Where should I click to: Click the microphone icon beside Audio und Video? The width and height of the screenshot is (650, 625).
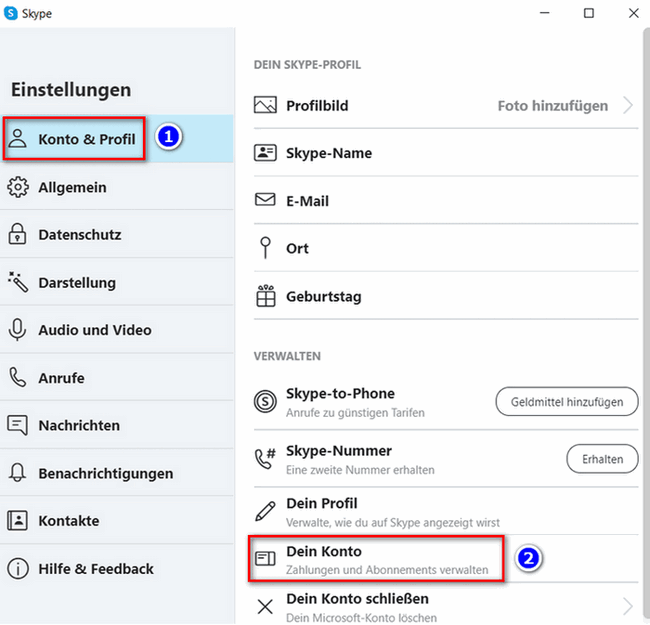coord(17,330)
